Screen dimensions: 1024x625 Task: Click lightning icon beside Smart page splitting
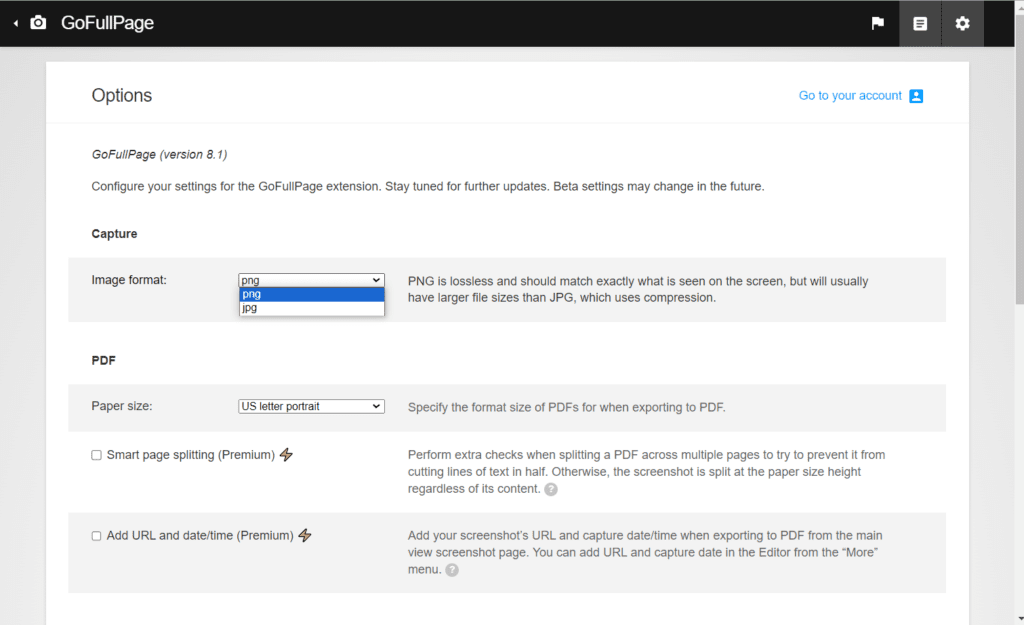[x=286, y=455]
